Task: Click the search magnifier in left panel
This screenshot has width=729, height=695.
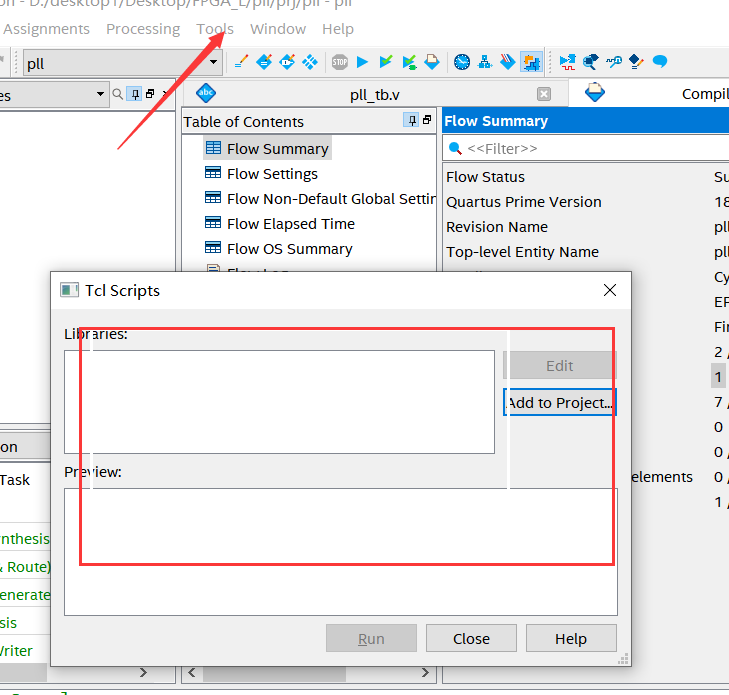Action: coord(118,94)
